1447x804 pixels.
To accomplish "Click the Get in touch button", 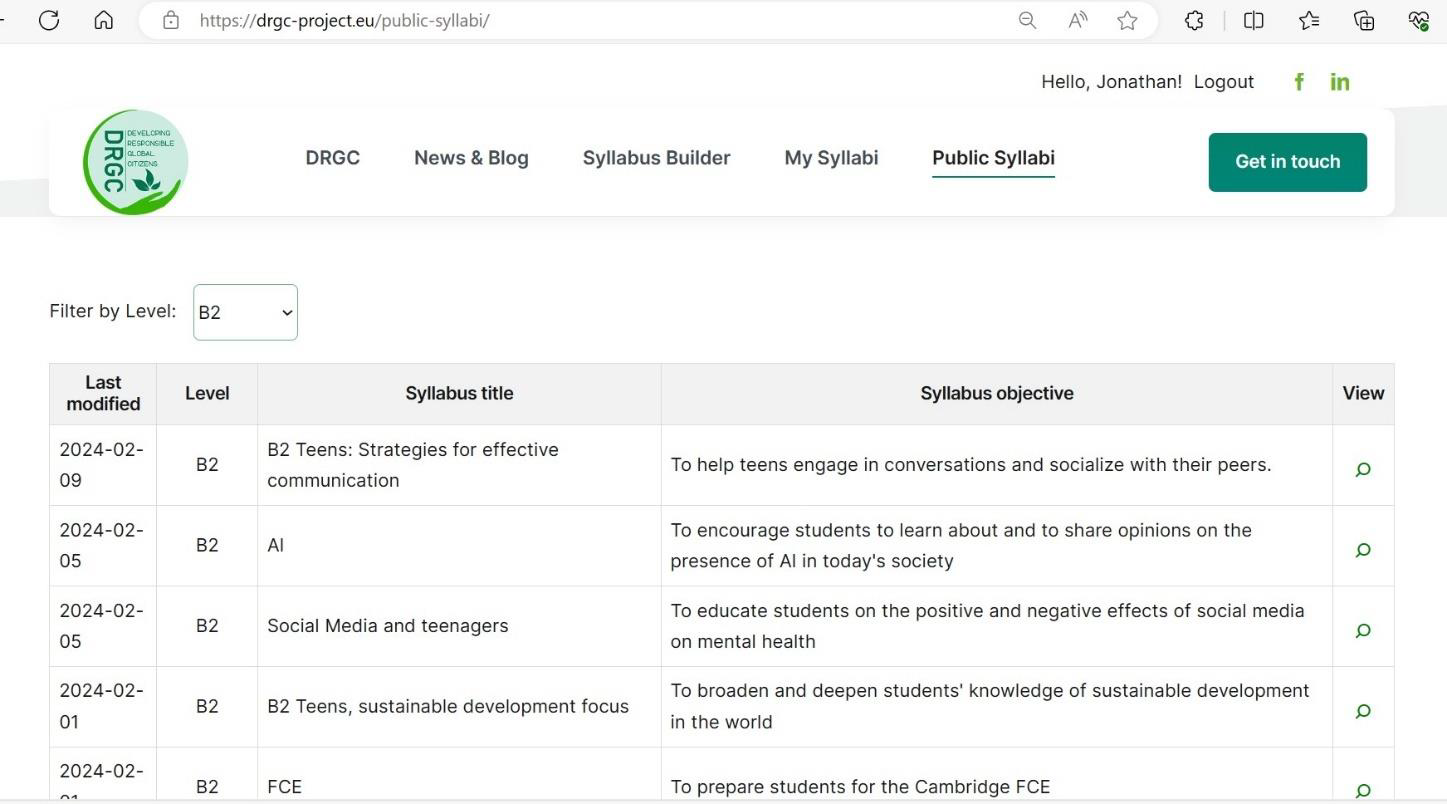I will tap(1287, 162).
